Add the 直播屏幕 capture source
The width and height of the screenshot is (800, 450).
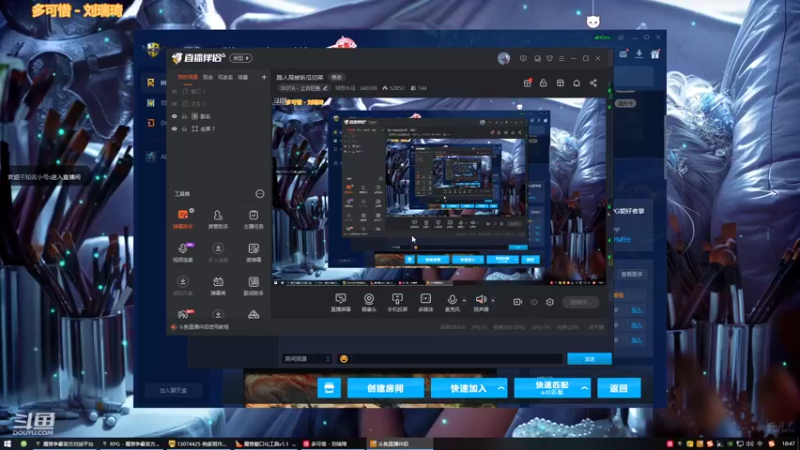pos(340,302)
